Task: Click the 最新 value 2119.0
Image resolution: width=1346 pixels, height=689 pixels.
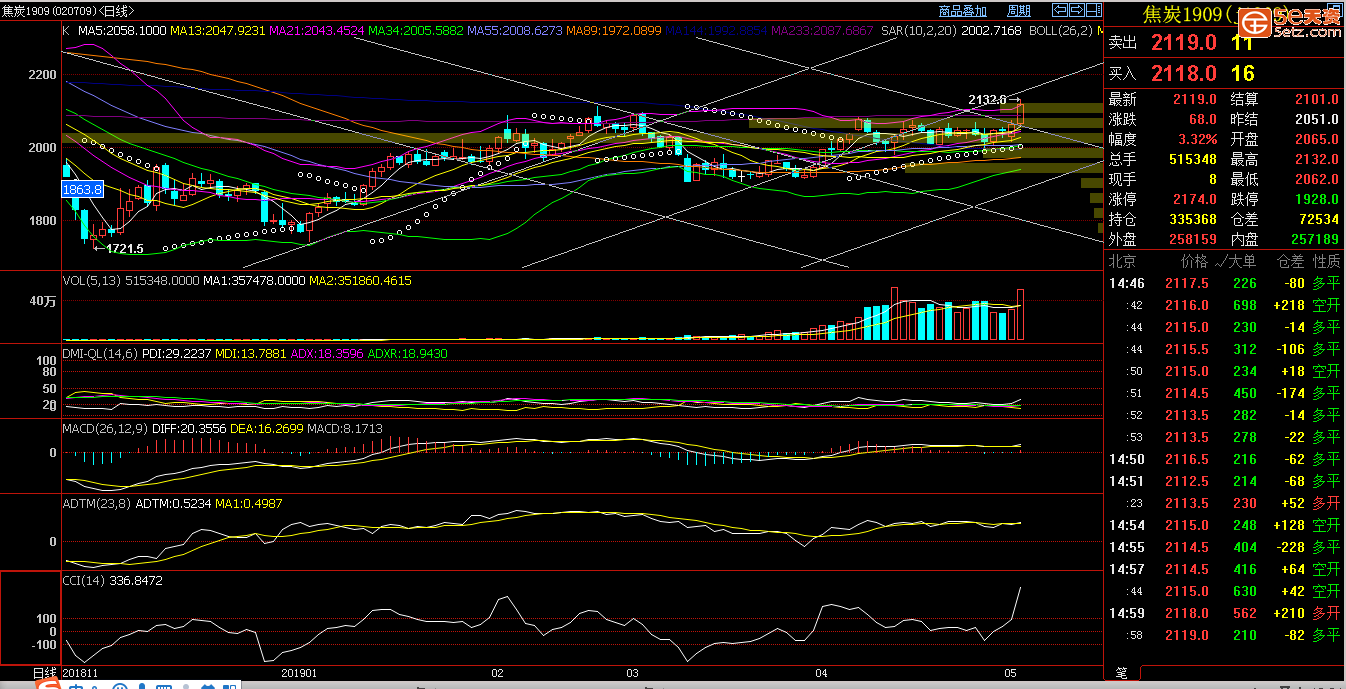Action: pos(1194,99)
